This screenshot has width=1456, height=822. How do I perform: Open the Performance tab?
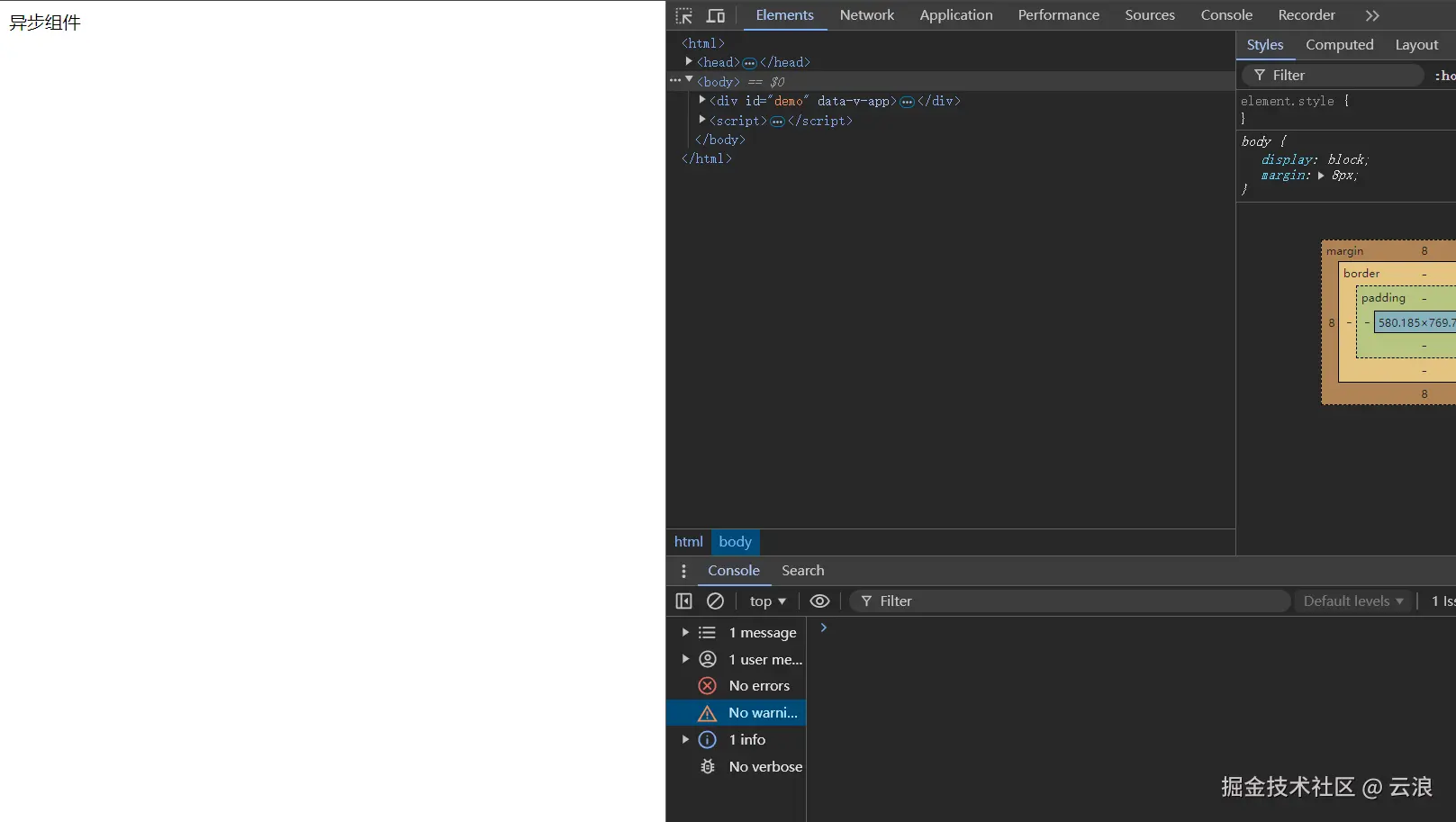pyautogui.click(x=1059, y=15)
